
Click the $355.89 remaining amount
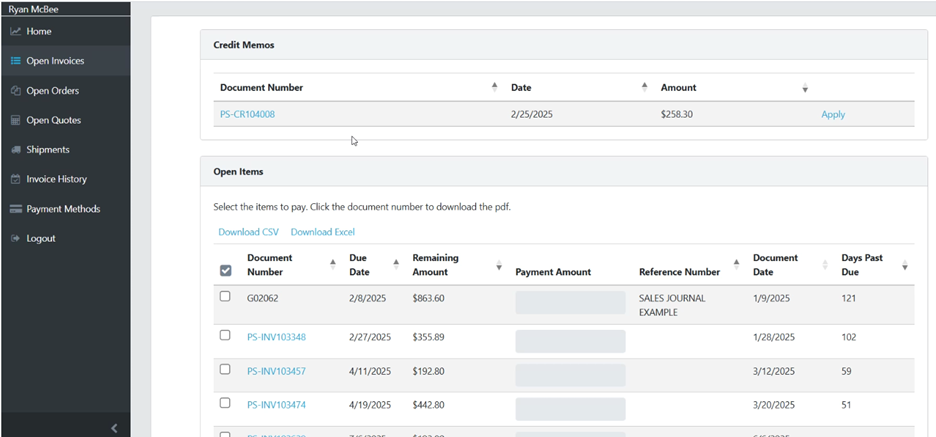click(428, 337)
